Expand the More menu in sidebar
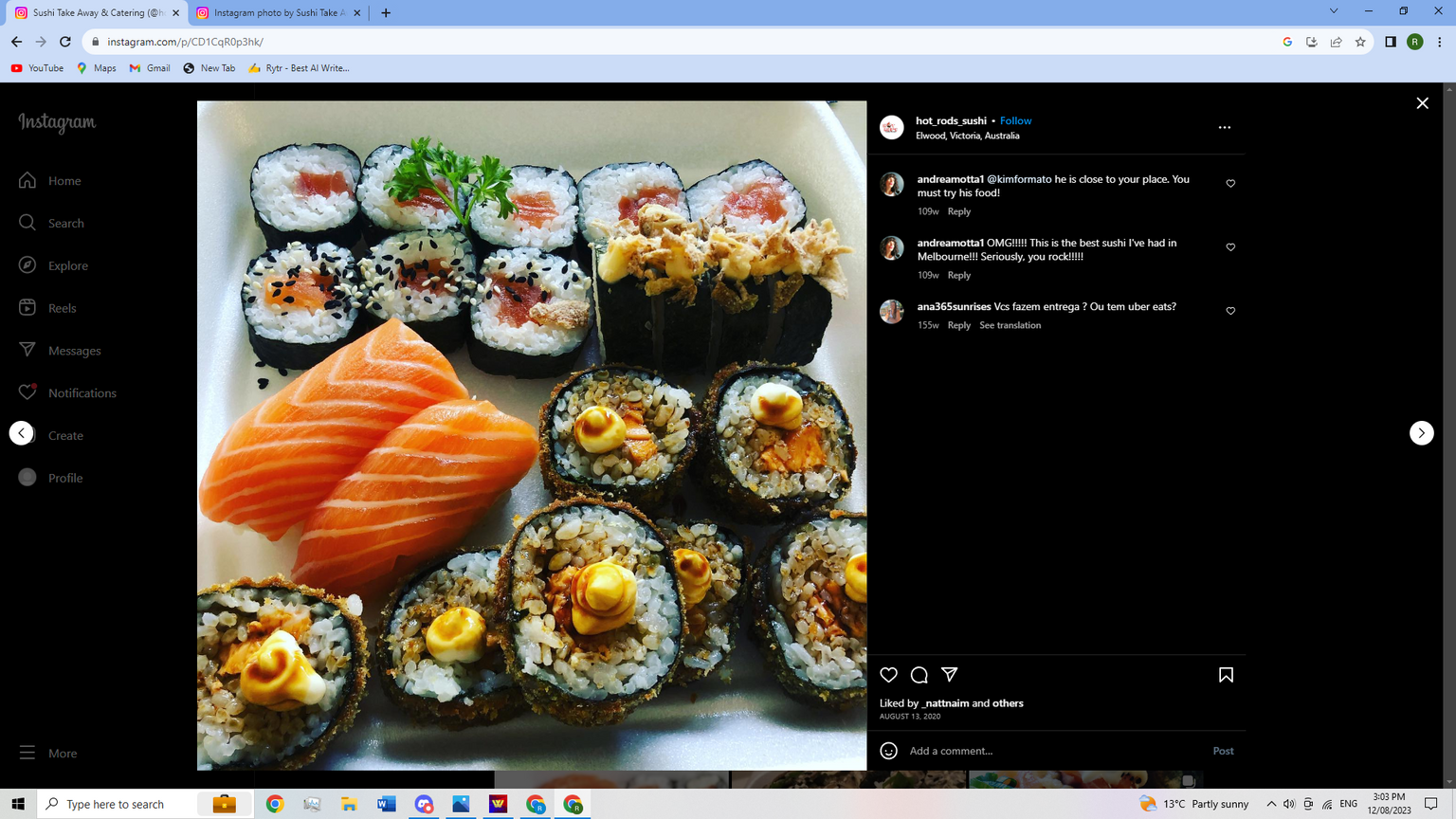This screenshot has height=819, width=1456. point(62,754)
